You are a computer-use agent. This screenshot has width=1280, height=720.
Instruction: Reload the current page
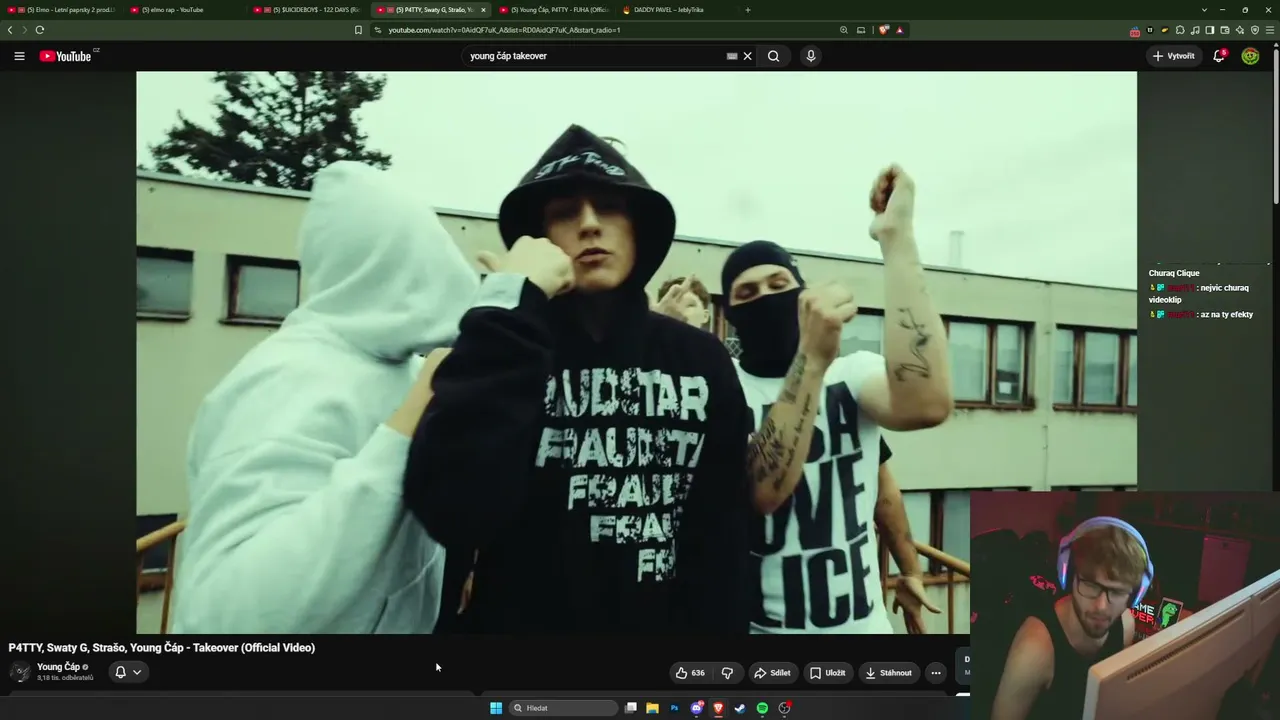coord(40,30)
